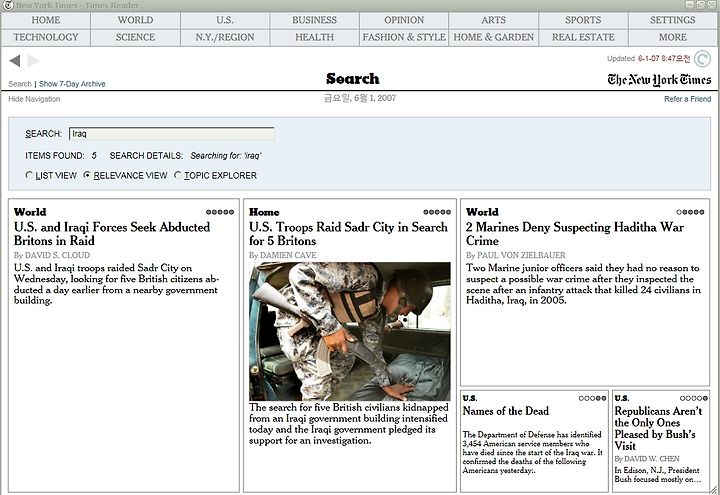The height and width of the screenshot is (495, 720).
Task: Click the Times Reader app icon in title bar
Action: pos(8,6)
